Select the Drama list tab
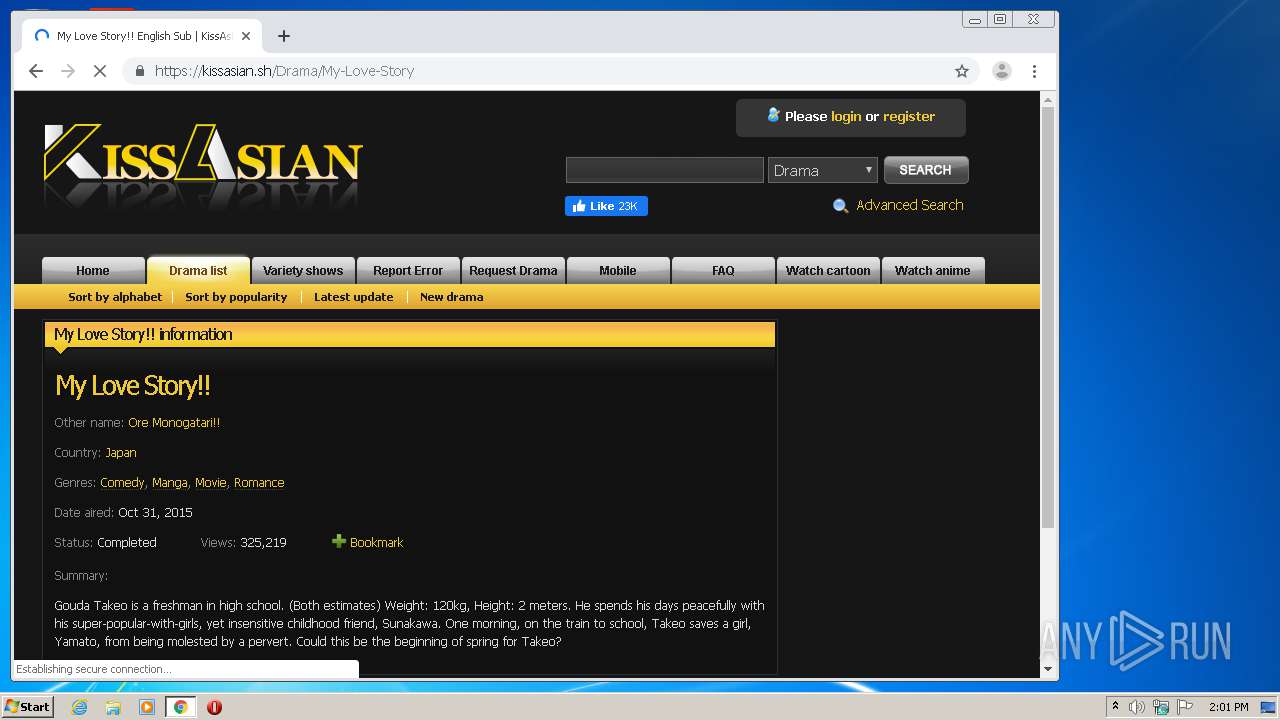This screenshot has width=1280, height=720. point(198,270)
